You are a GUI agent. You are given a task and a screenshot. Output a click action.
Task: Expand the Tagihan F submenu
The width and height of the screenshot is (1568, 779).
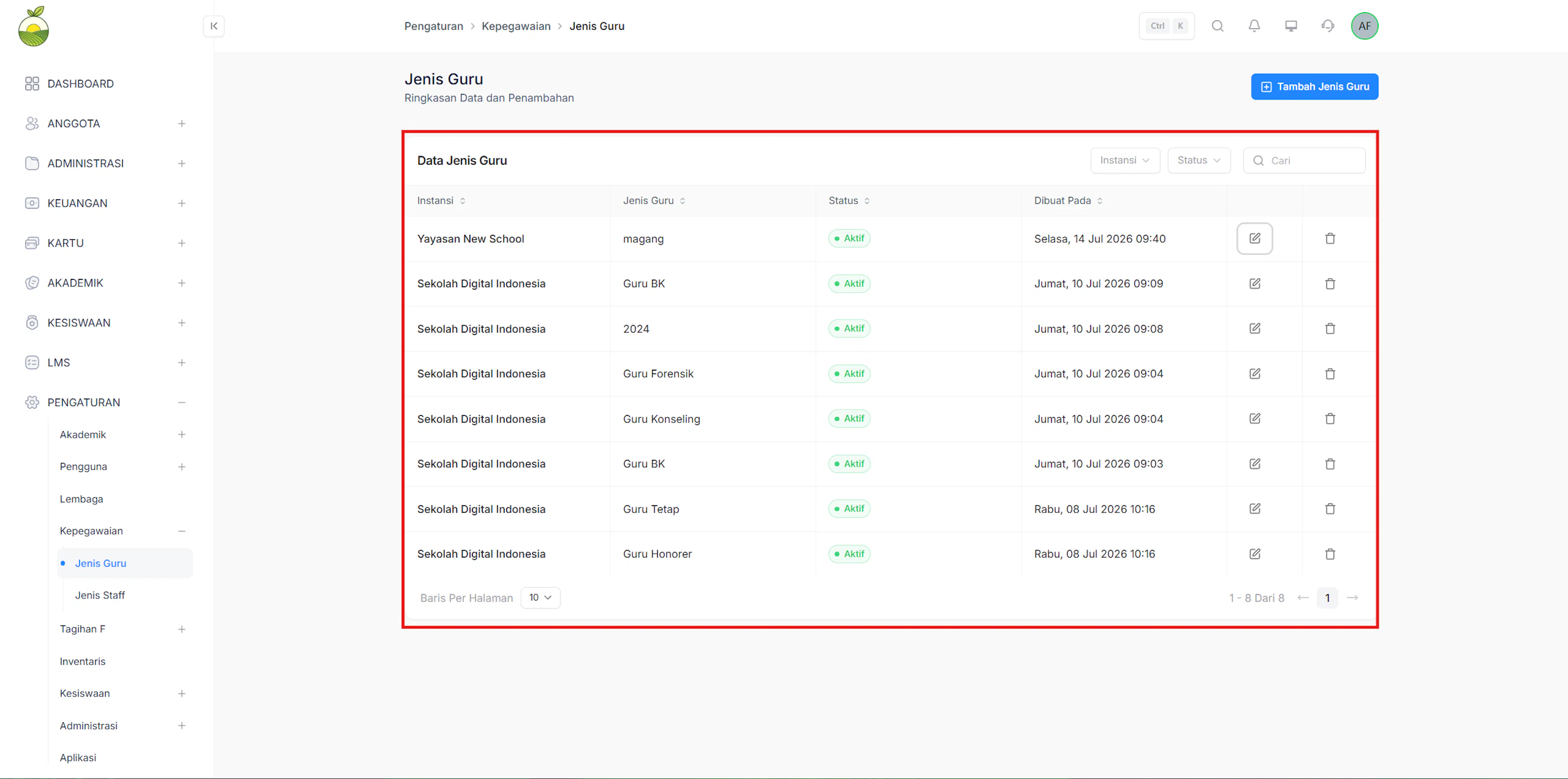(181, 630)
